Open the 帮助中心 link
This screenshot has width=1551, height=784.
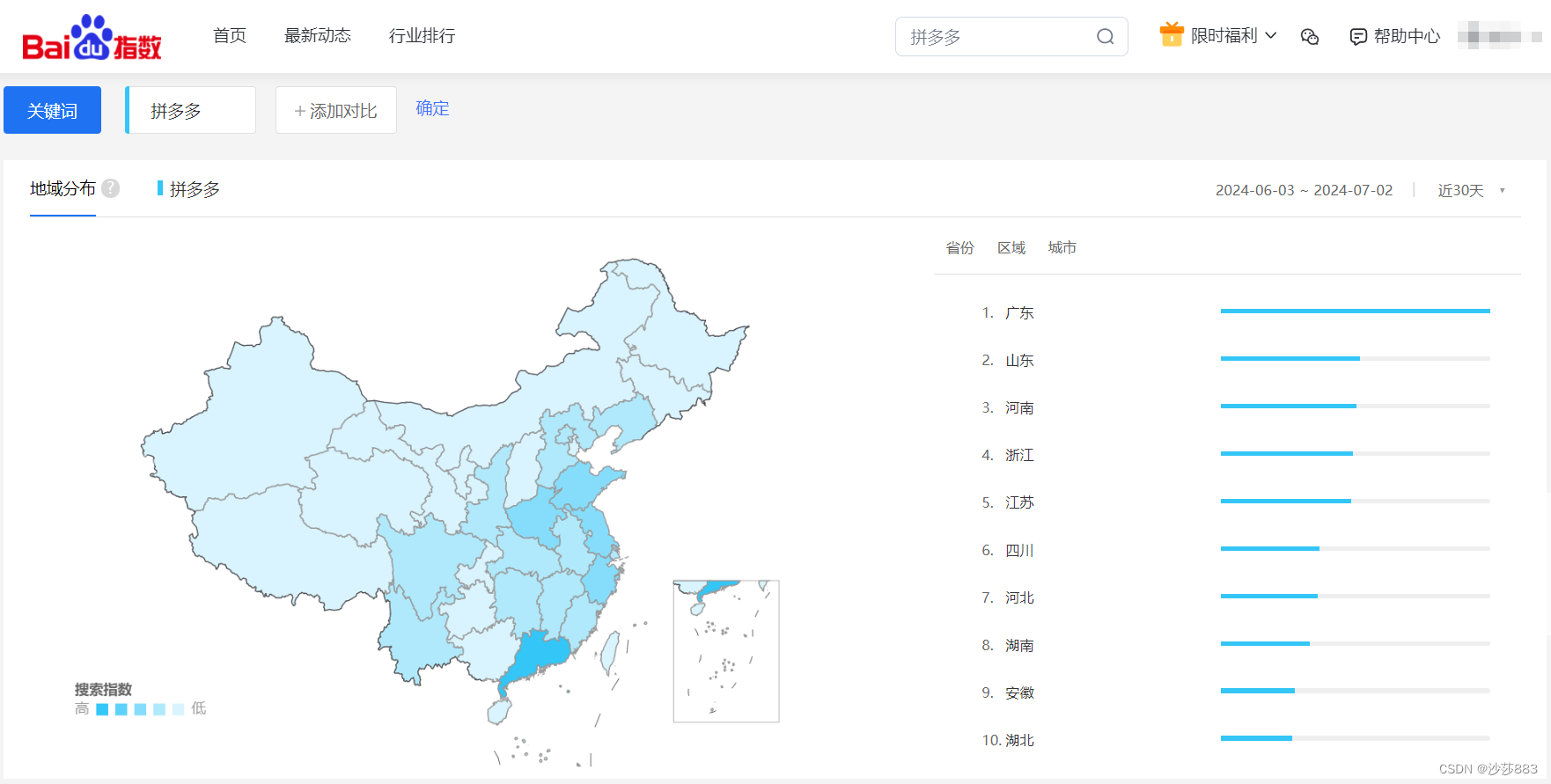(1407, 36)
